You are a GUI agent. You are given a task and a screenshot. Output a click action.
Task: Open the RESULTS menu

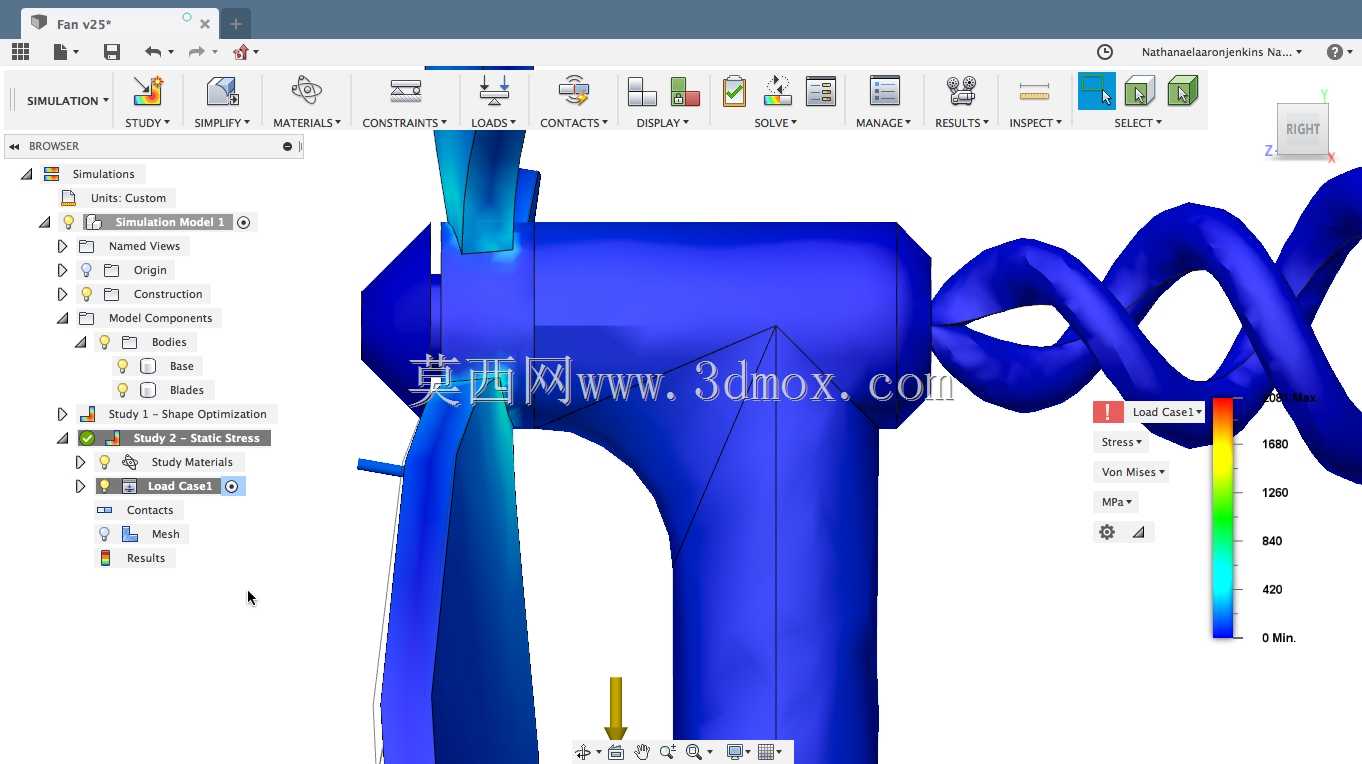pos(962,123)
